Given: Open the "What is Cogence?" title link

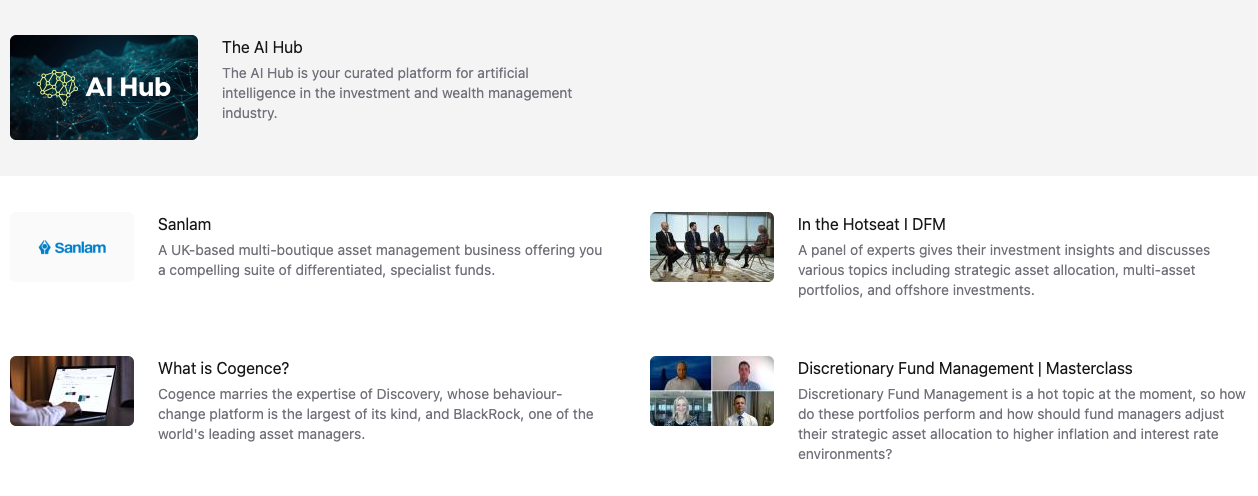Looking at the screenshot, I should pos(224,368).
